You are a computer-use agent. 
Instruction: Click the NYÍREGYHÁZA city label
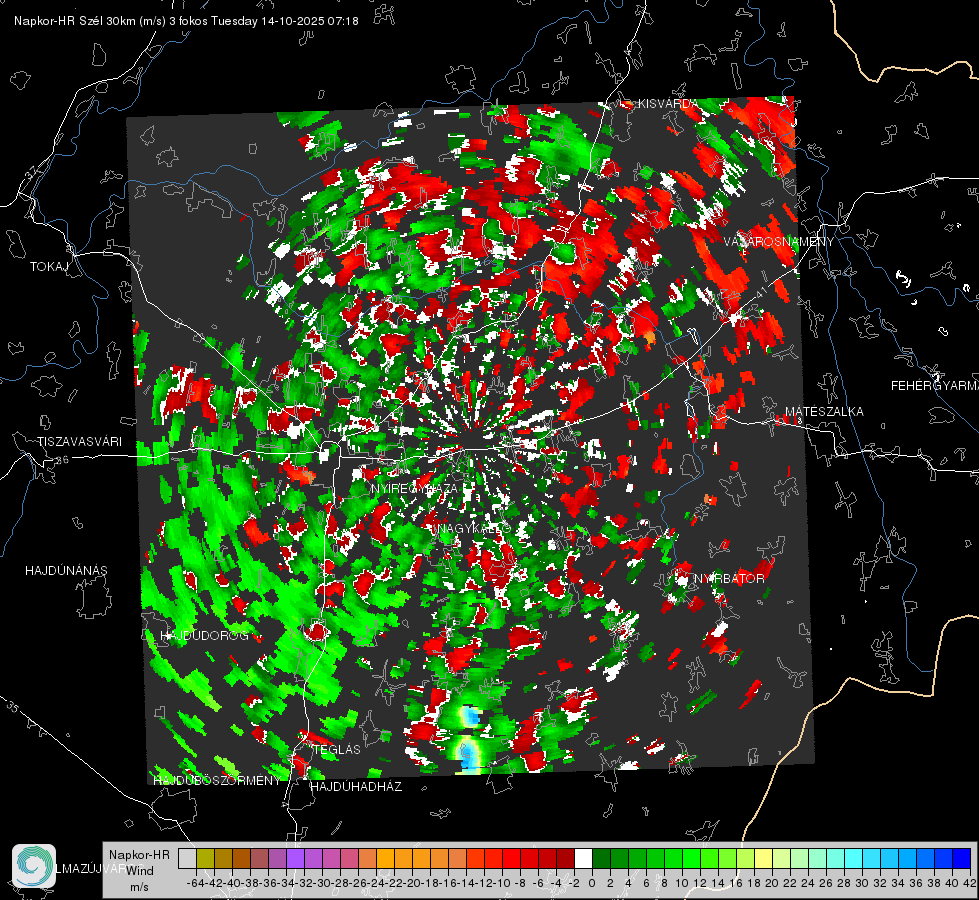pyautogui.click(x=414, y=488)
